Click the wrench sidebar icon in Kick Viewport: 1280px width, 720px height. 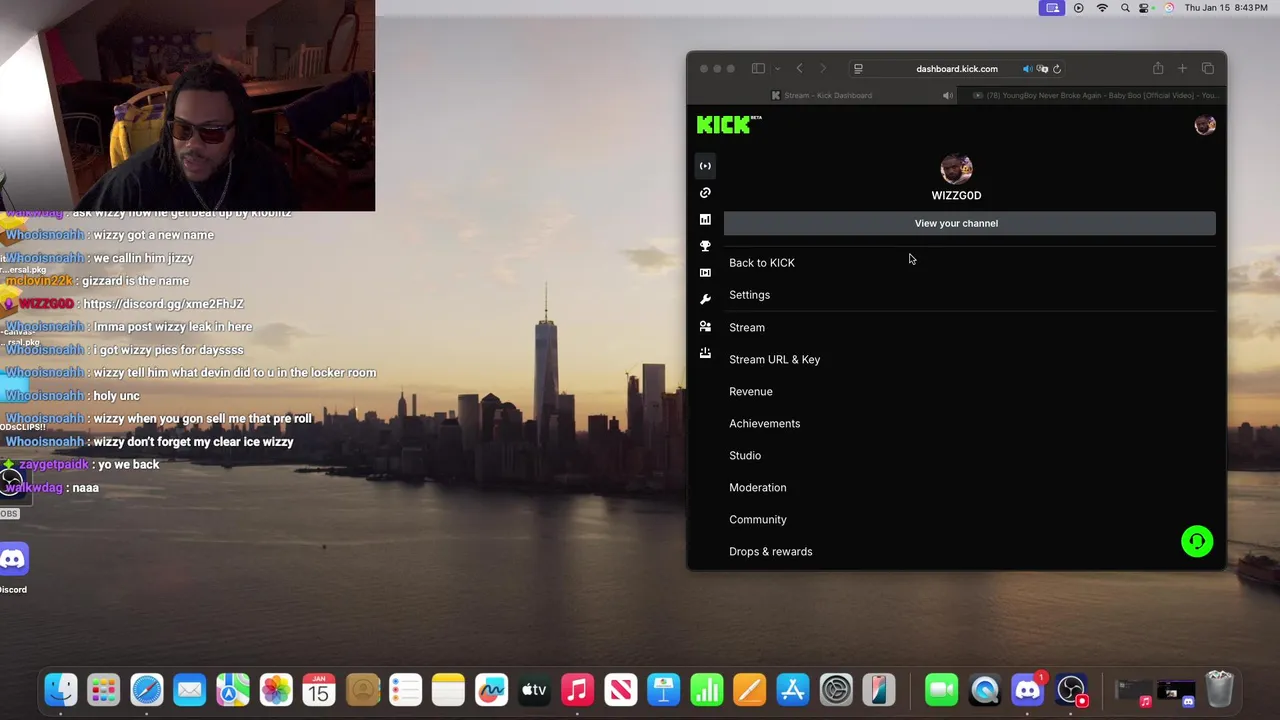coord(705,299)
